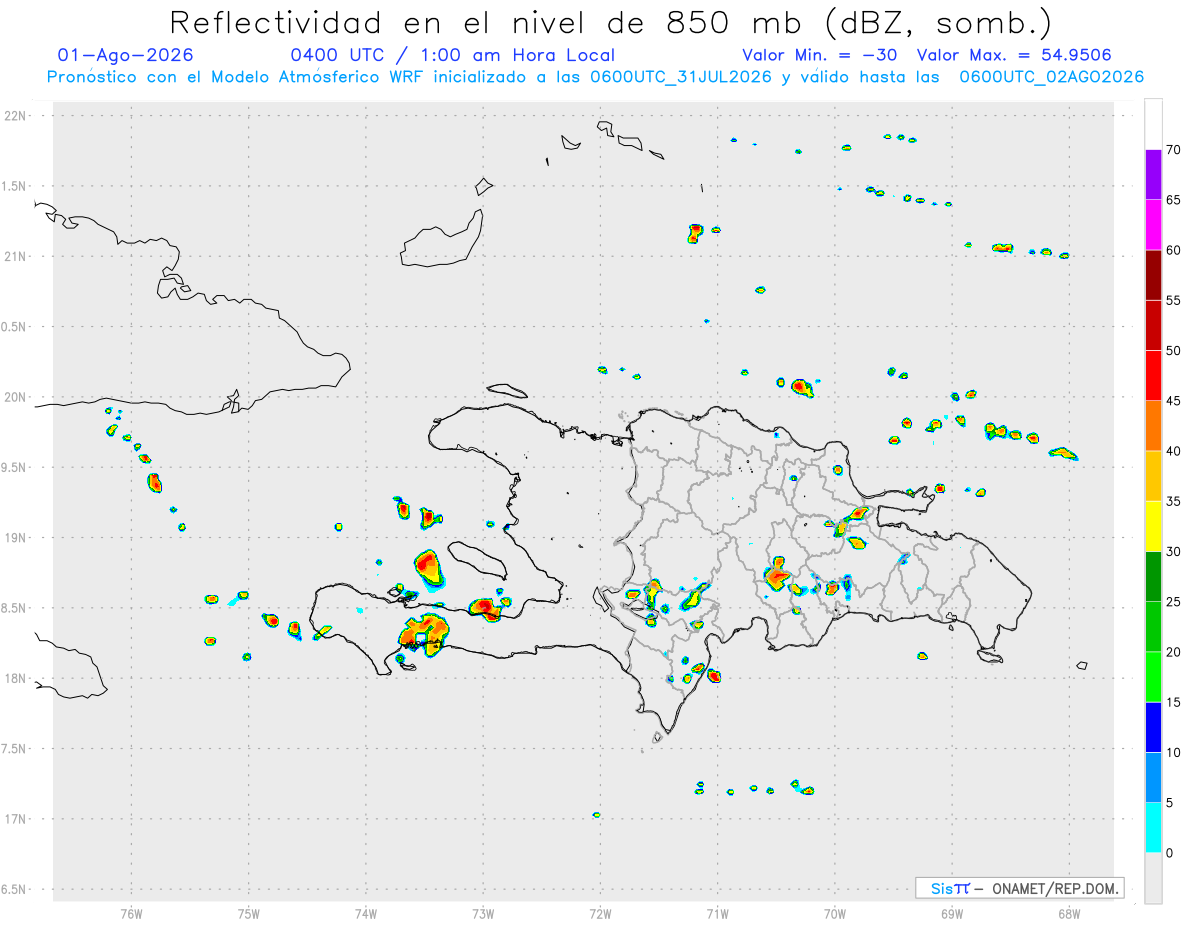Click the 'SisTT – ONAMET/REP.DOM.' credit box
This screenshot has width=1200, height=927.
[1020, 888]
